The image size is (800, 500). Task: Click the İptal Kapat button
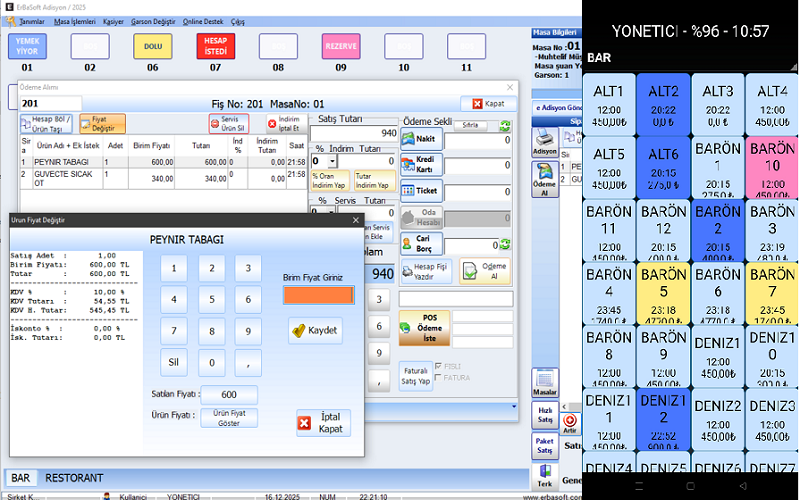click(323, 423)
